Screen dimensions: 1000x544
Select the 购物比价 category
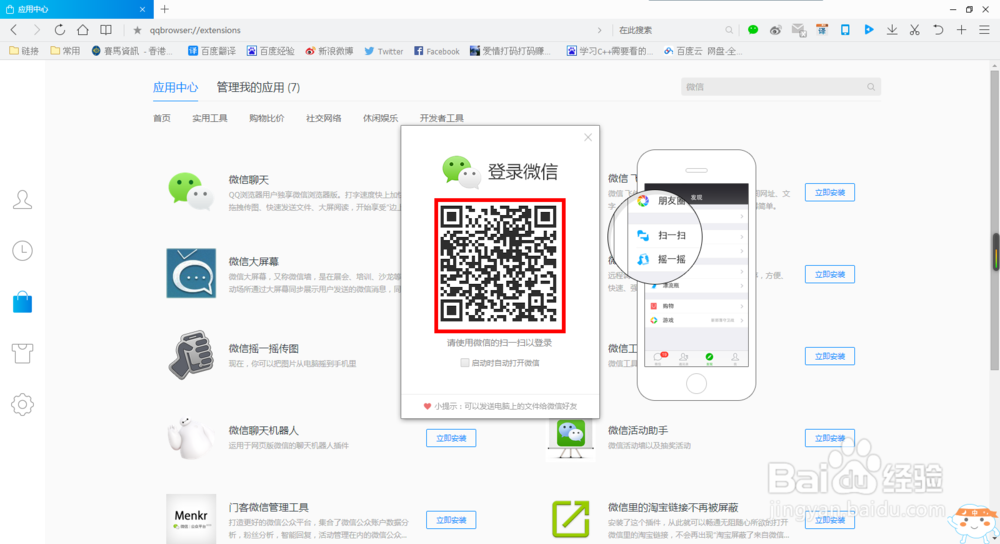click(267, 118)
